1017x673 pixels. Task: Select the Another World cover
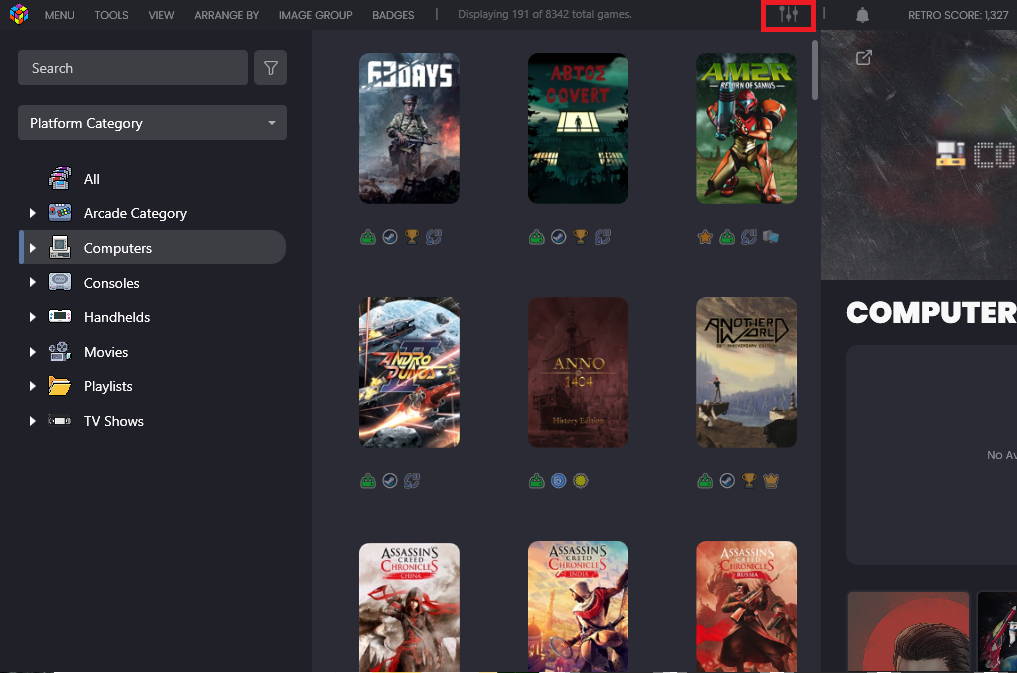(747, 372)
